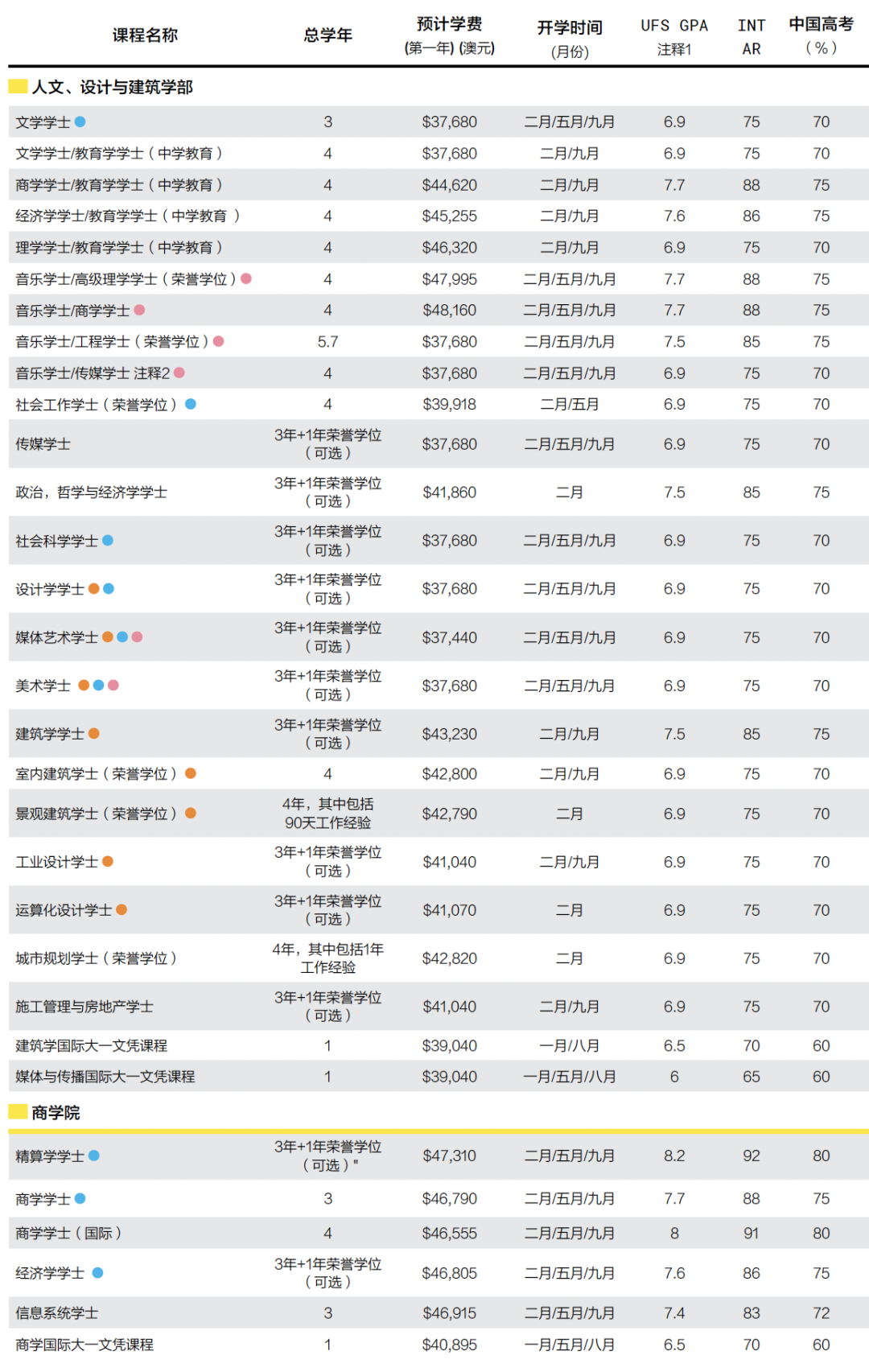Screen dimensions: 869x1372
Task: Click the $40,895 tuition value
Action: 450,1345
